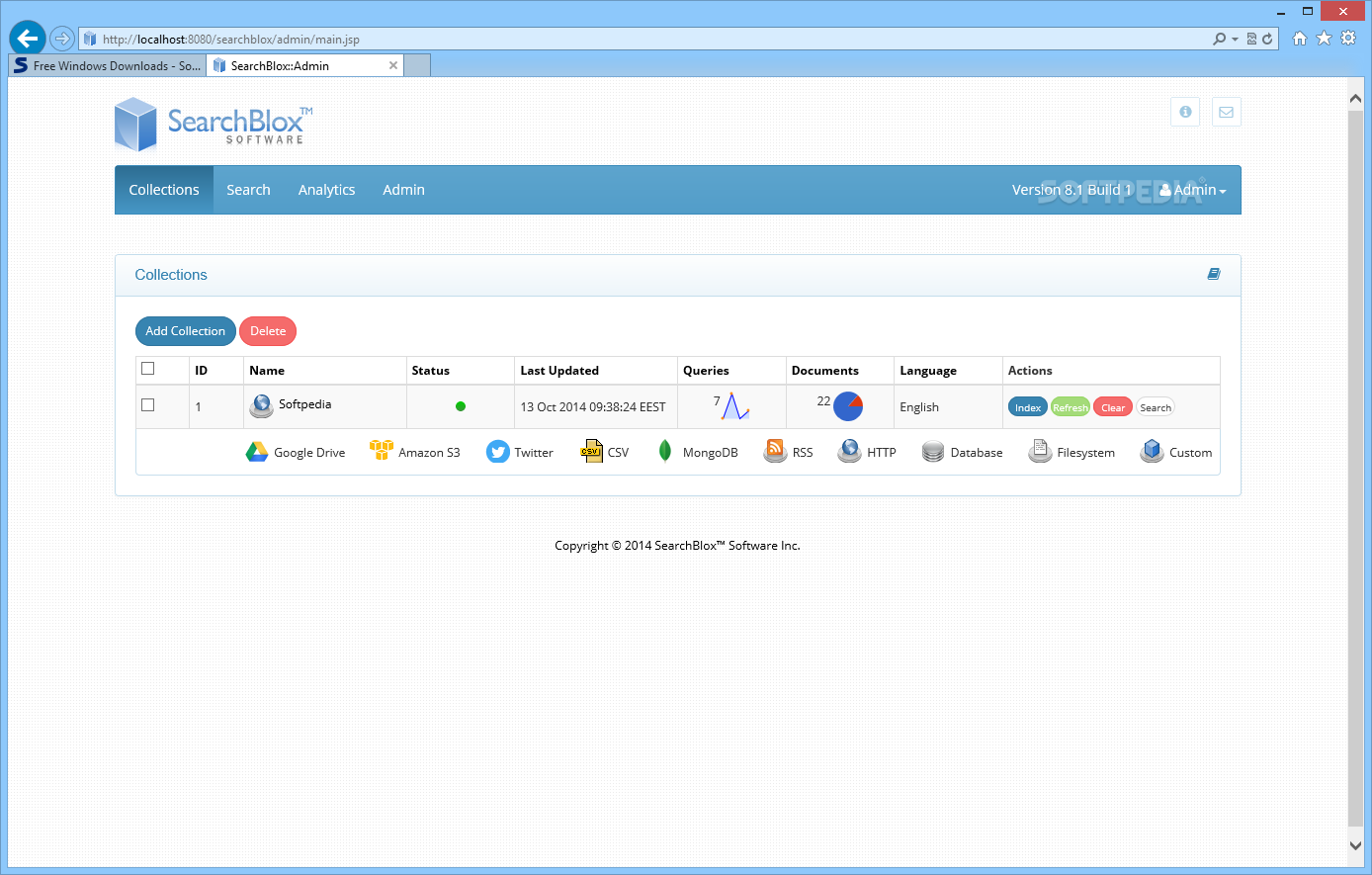This screenshot has width=1372, height=875.
Task: Open the help book icon in Collections panel
Action: [x=1214, y=274]
